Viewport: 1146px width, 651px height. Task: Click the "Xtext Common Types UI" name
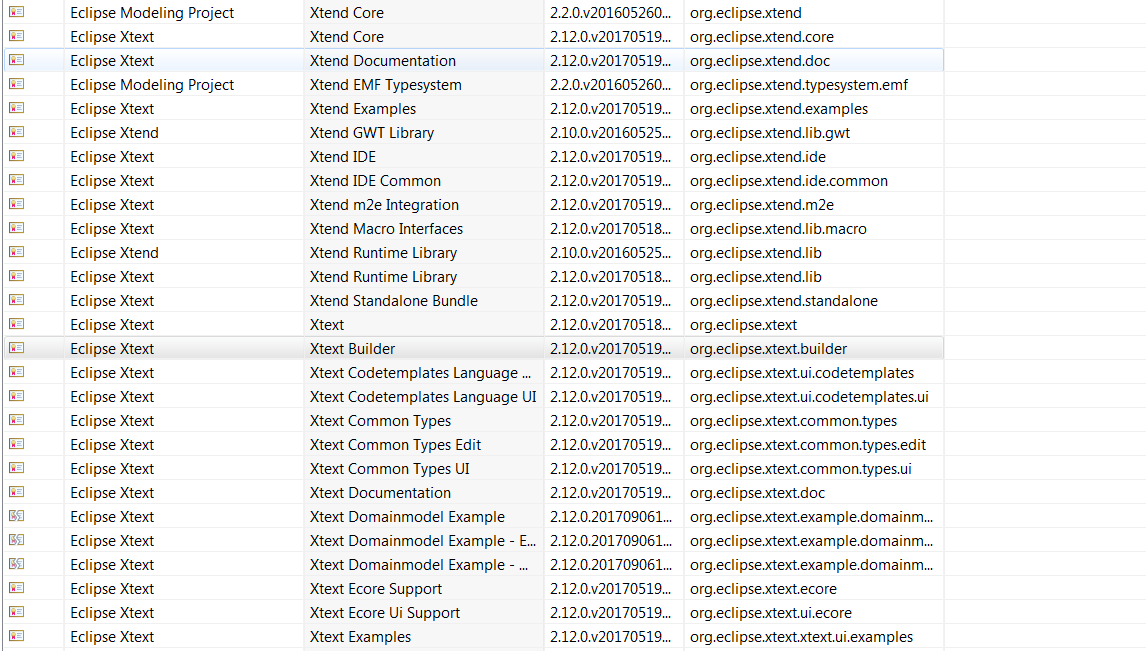tap(390, 469)
